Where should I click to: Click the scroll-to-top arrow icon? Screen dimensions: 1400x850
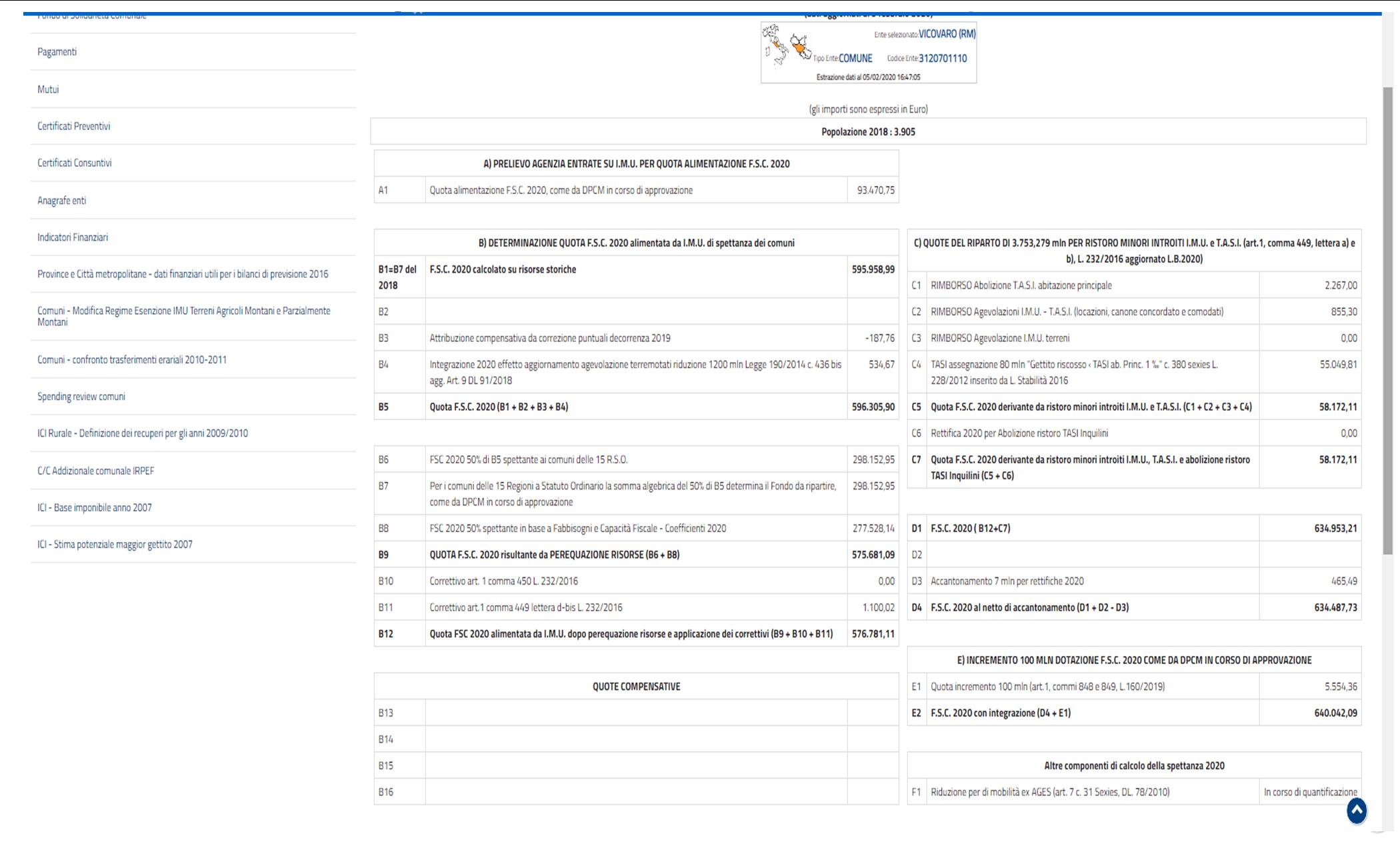[x=1357, y=811]
